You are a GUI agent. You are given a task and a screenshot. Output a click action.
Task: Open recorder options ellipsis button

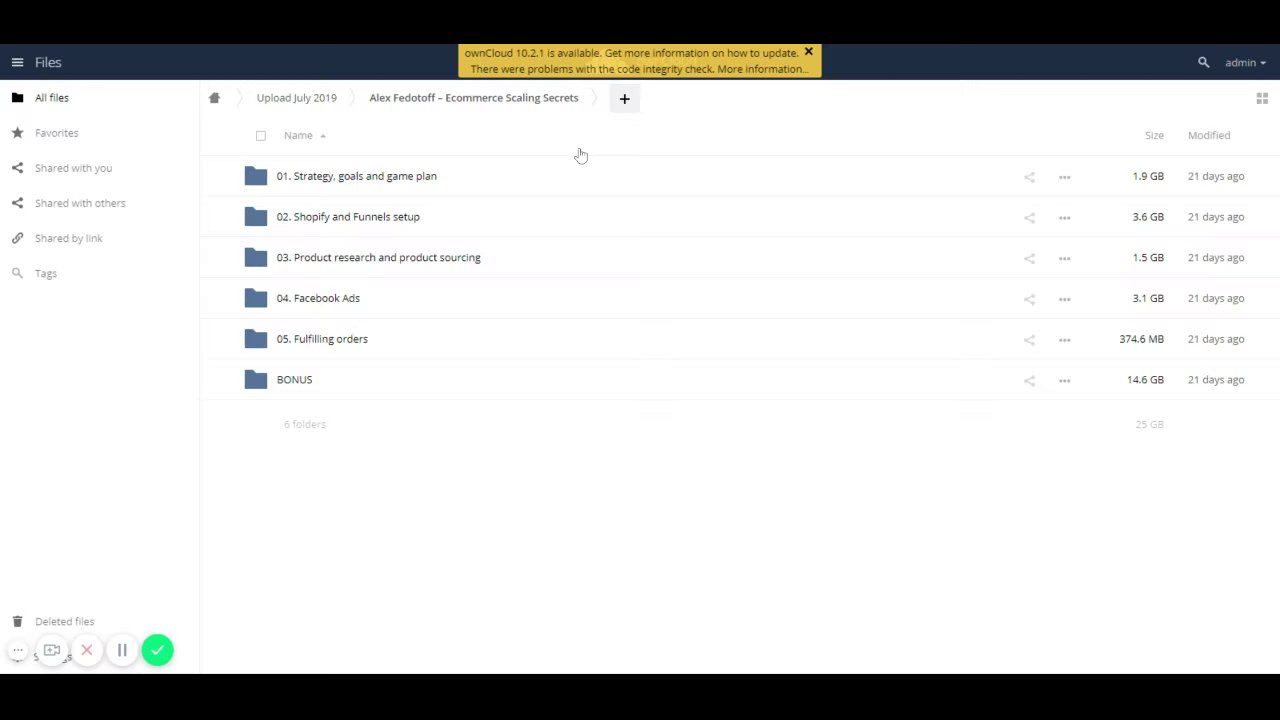coord(18,650)
